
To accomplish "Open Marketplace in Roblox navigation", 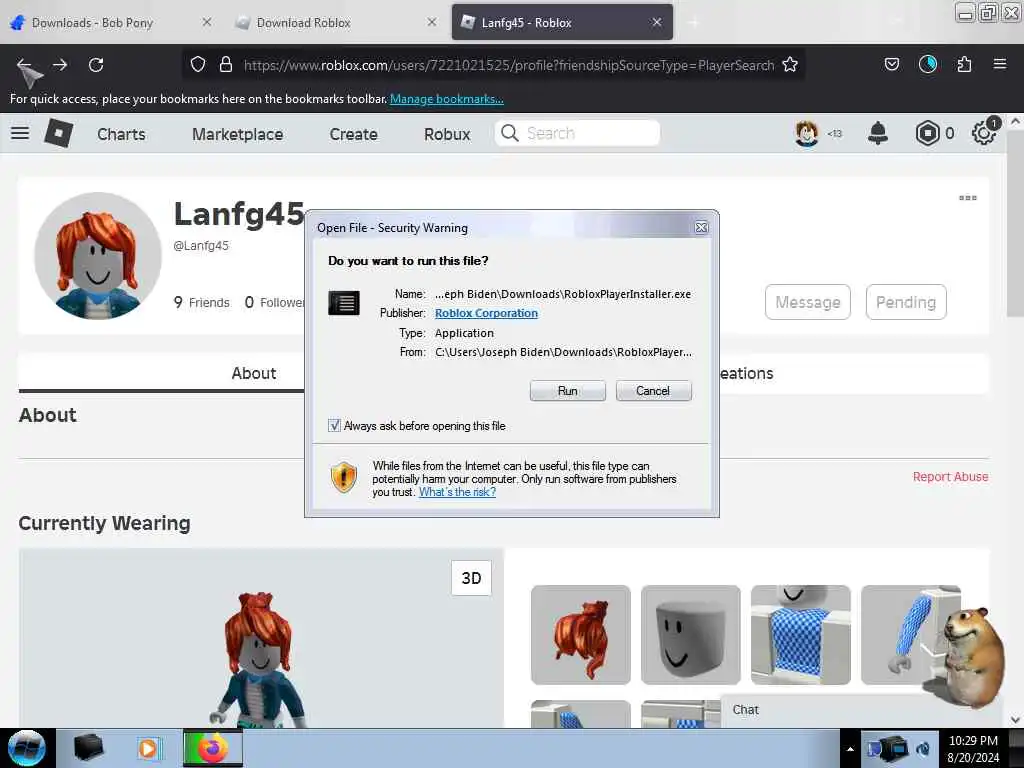I will point(238,134).
